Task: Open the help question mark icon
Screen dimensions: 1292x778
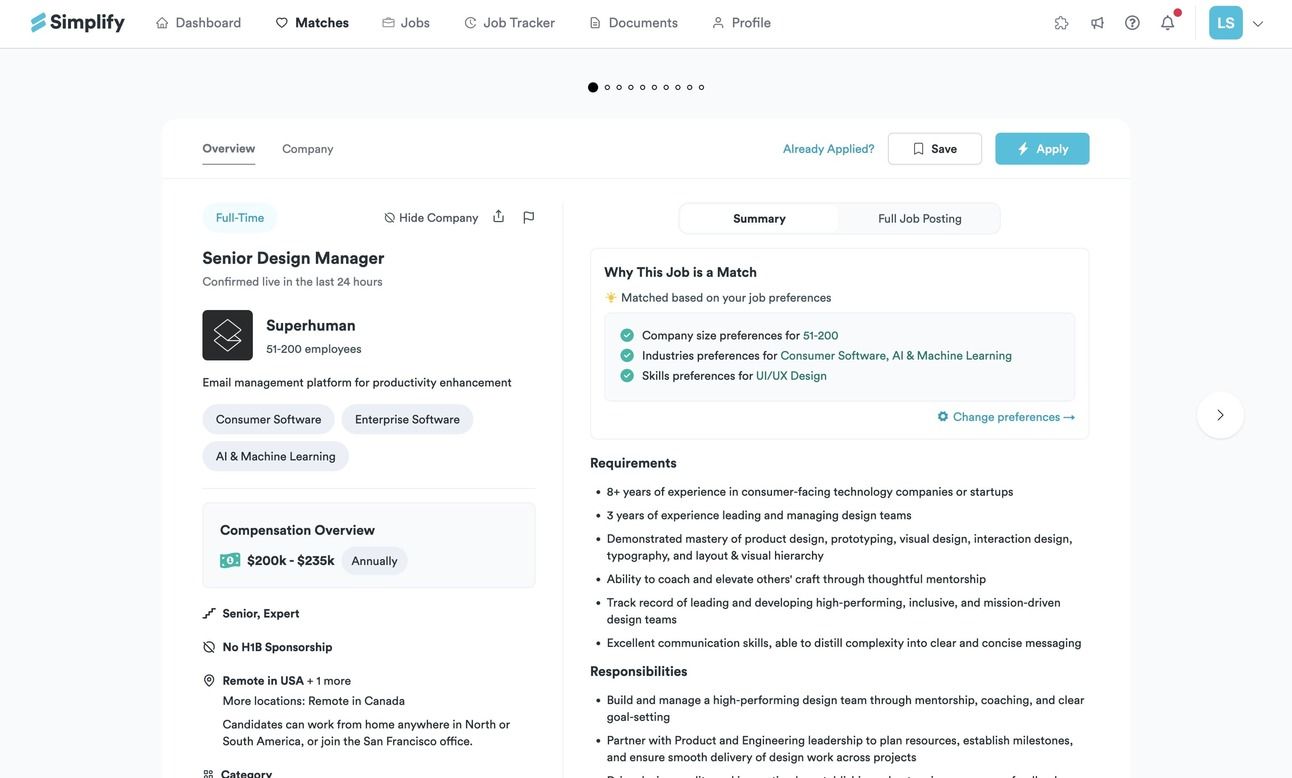Action: coord(1132,23)
